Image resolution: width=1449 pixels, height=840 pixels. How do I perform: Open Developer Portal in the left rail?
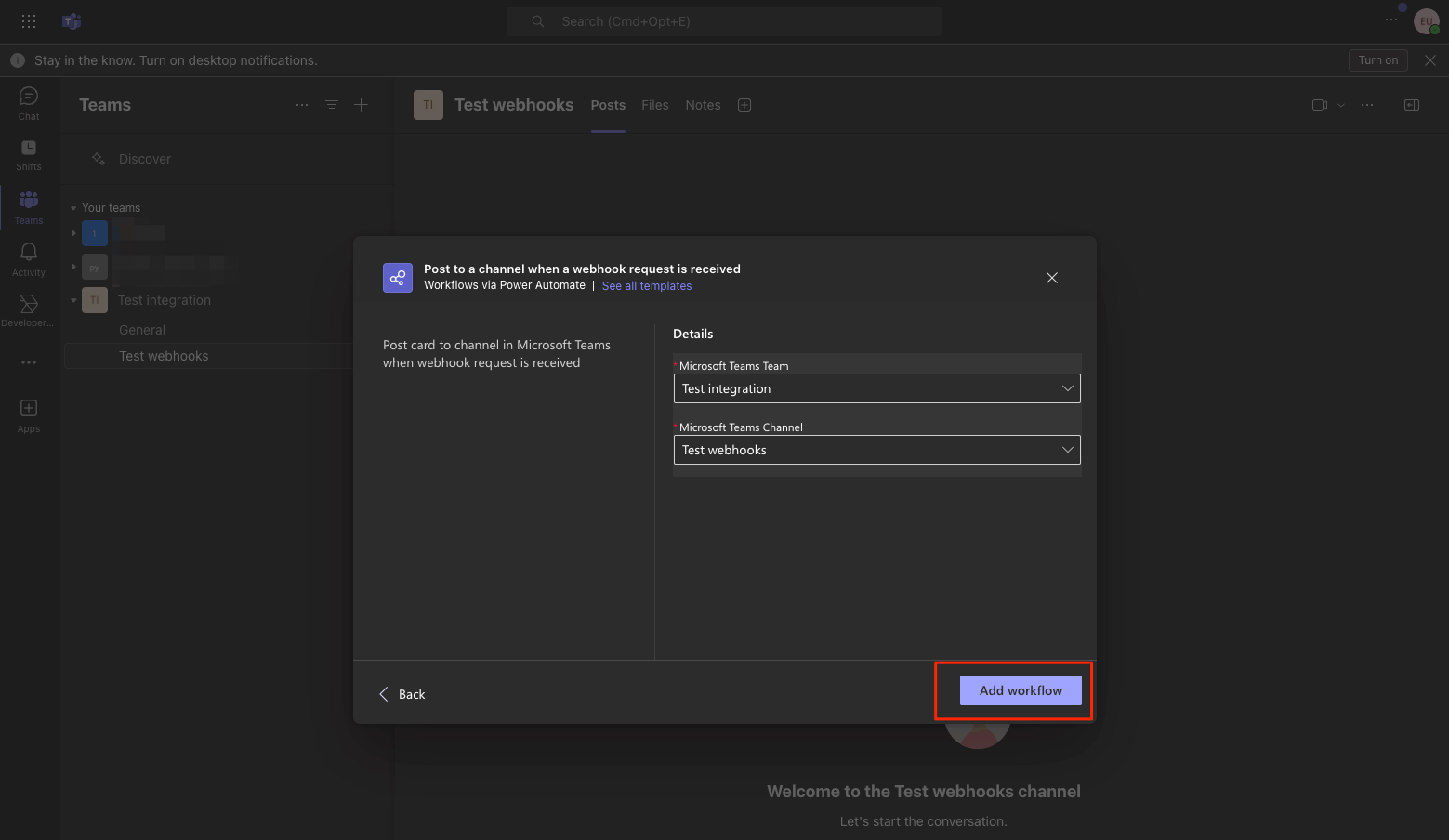(x=29, y=310)
